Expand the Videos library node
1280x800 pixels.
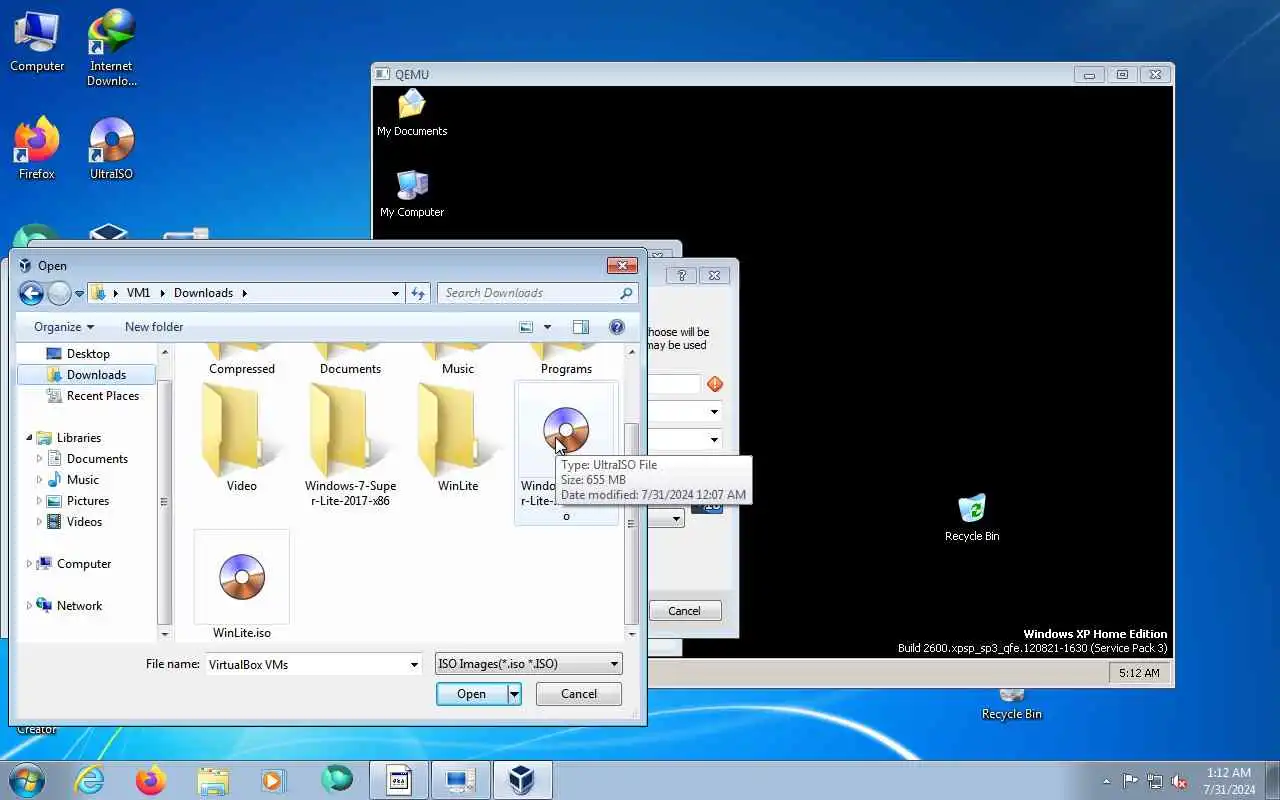pyautogui.click(x=39, y=522)
